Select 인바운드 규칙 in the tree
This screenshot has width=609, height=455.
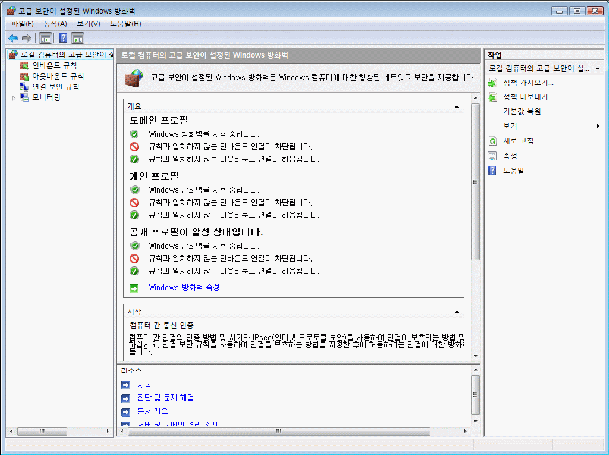tap(54, 65)
